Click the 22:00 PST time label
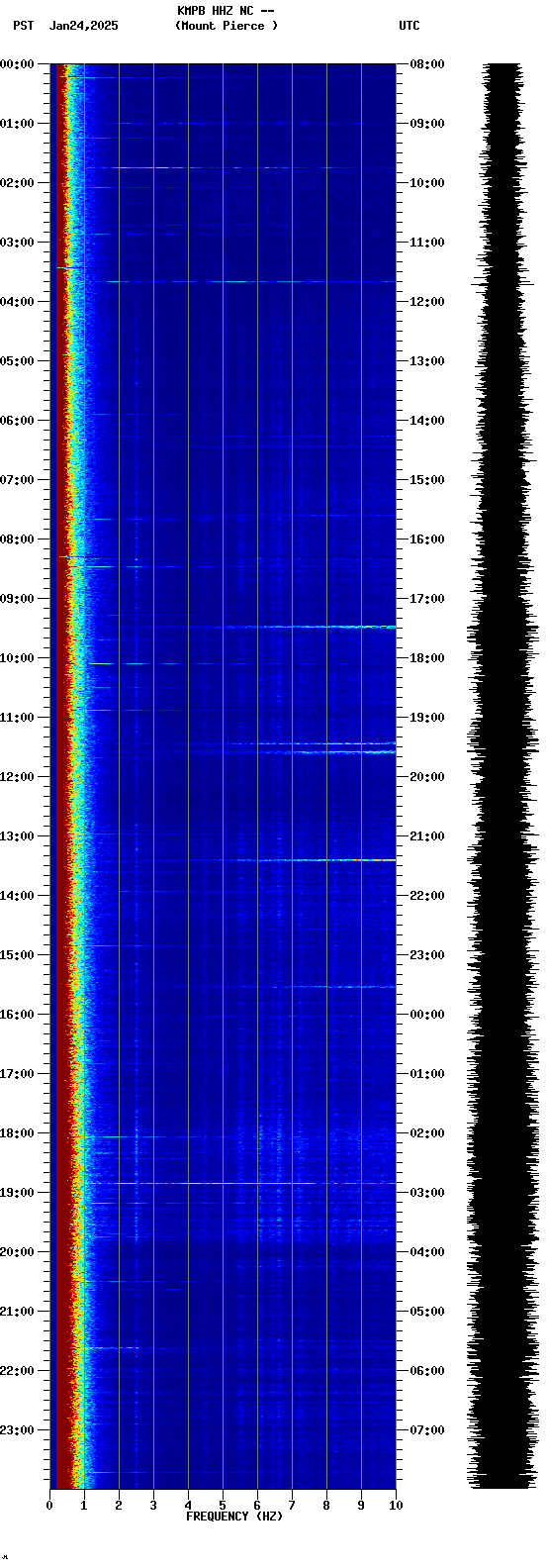546x1568 pixels. (x=17, y=1371)
